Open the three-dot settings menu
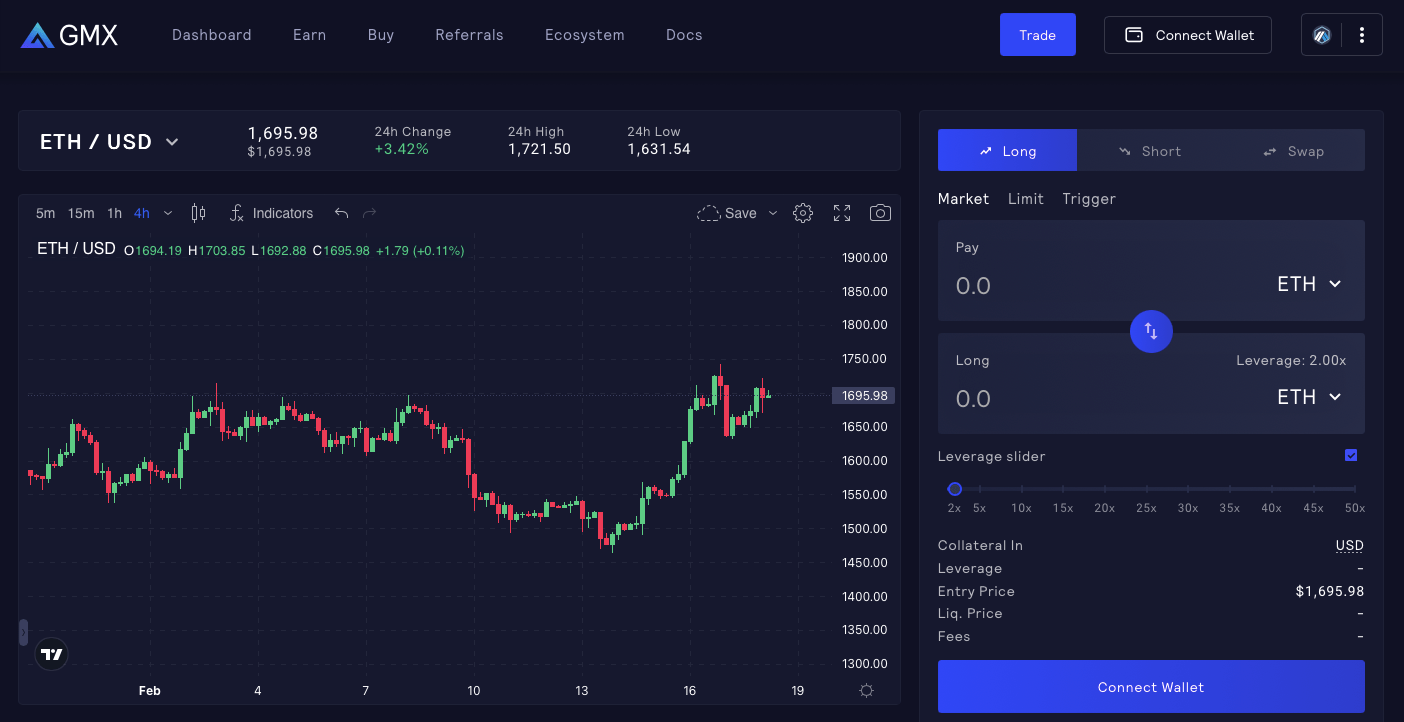1404x722 pixels. pos(1362,35)
